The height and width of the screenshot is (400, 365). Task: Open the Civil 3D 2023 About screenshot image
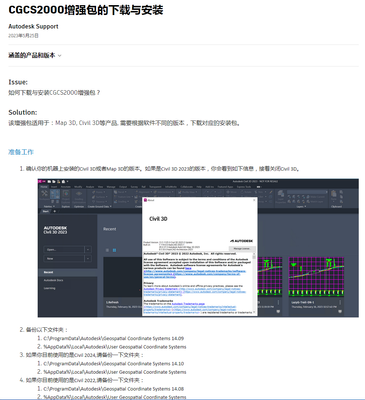pos(198,248)
